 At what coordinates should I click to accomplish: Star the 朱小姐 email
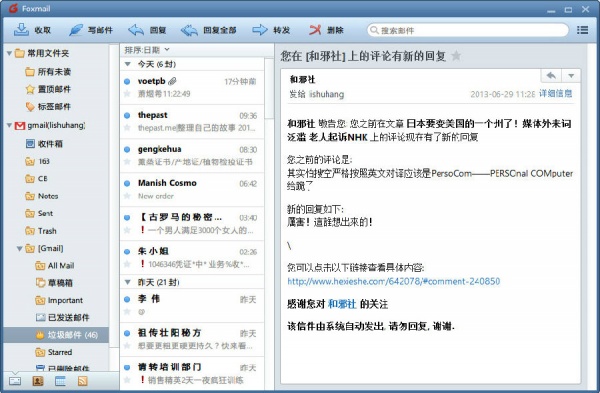coord(127,264)
